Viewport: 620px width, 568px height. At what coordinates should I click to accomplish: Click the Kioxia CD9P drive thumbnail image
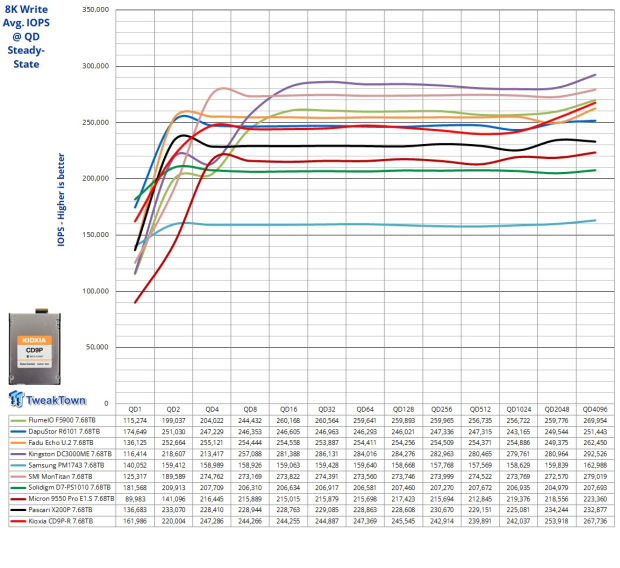(35, 346)
